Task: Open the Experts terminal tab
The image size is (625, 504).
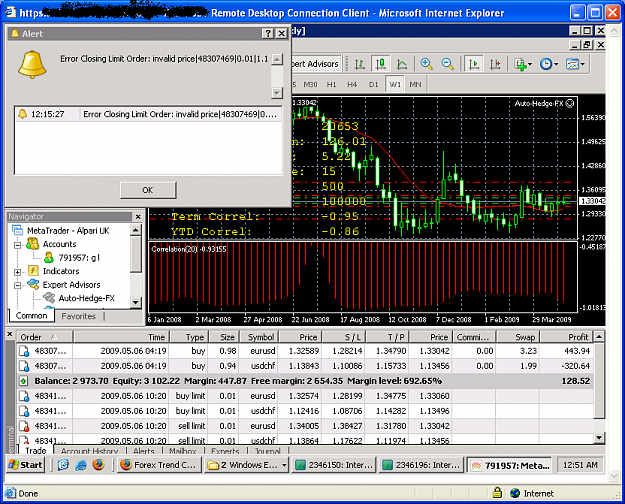Action: point(225,451)
